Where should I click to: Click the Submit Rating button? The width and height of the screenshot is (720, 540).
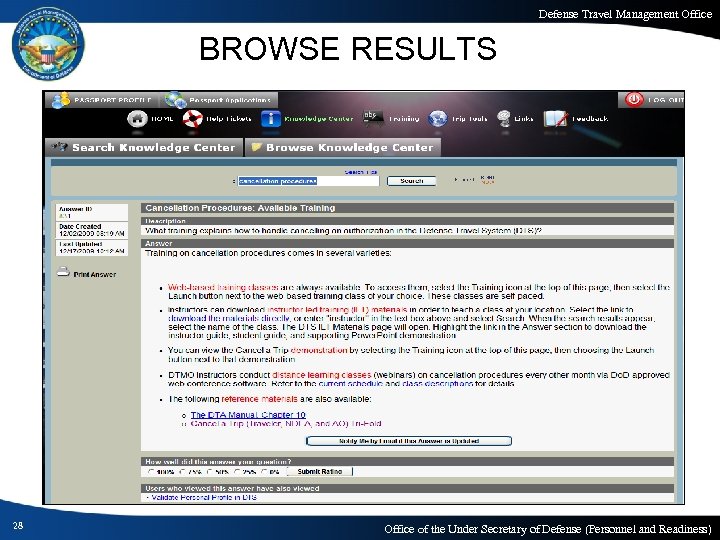[320, 472]
